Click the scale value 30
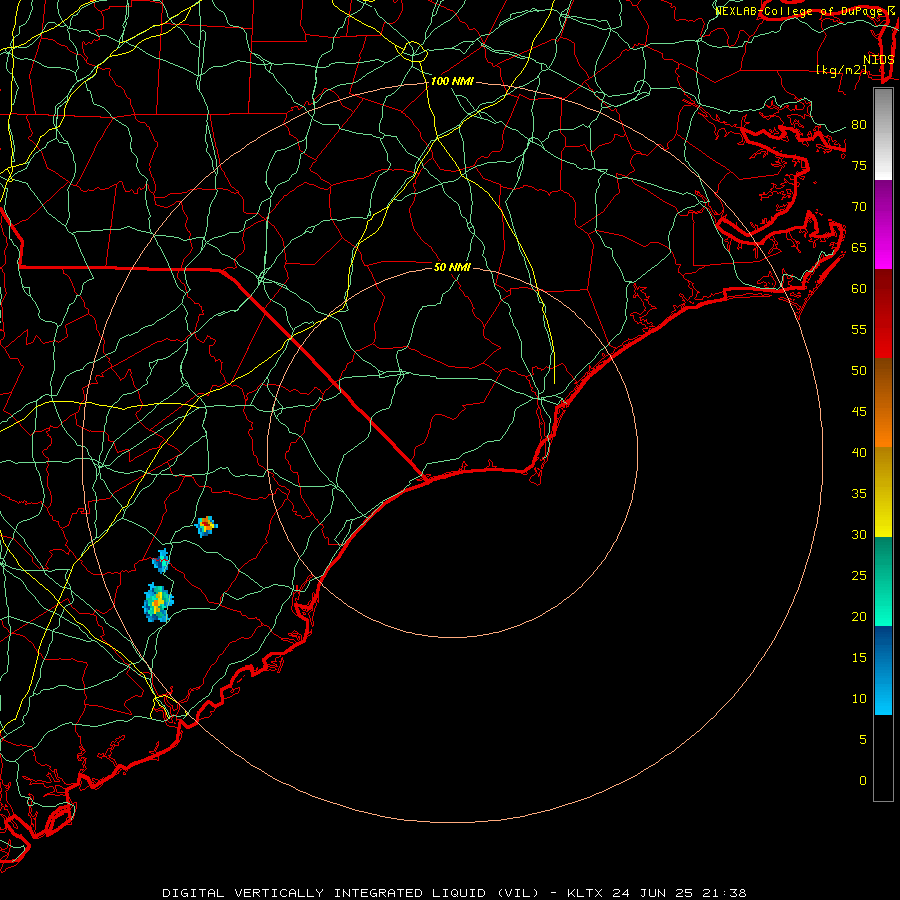 coord(859,535)
